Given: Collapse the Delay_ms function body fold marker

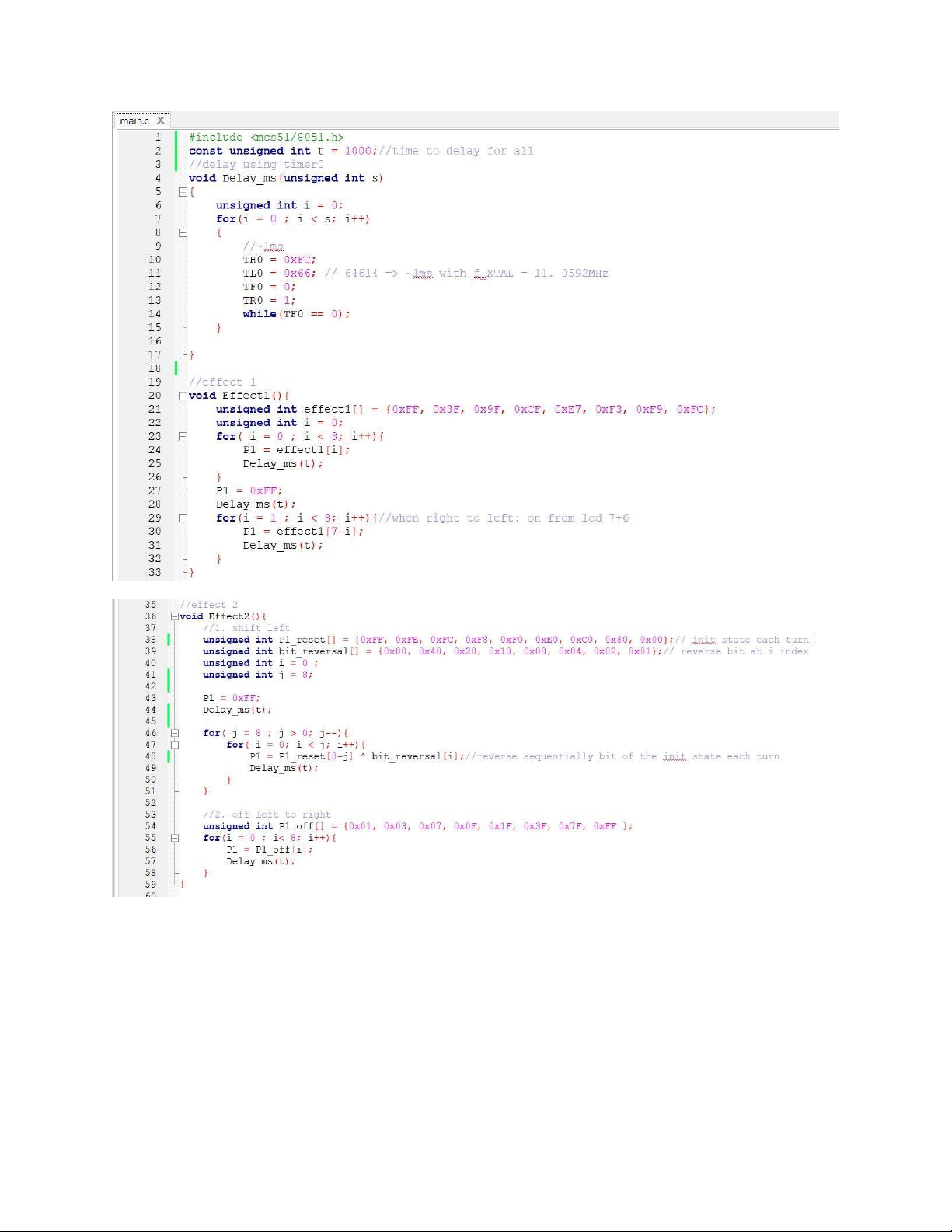Looking at the screenshot, I should pyautogui.click(x=183, y=192).
